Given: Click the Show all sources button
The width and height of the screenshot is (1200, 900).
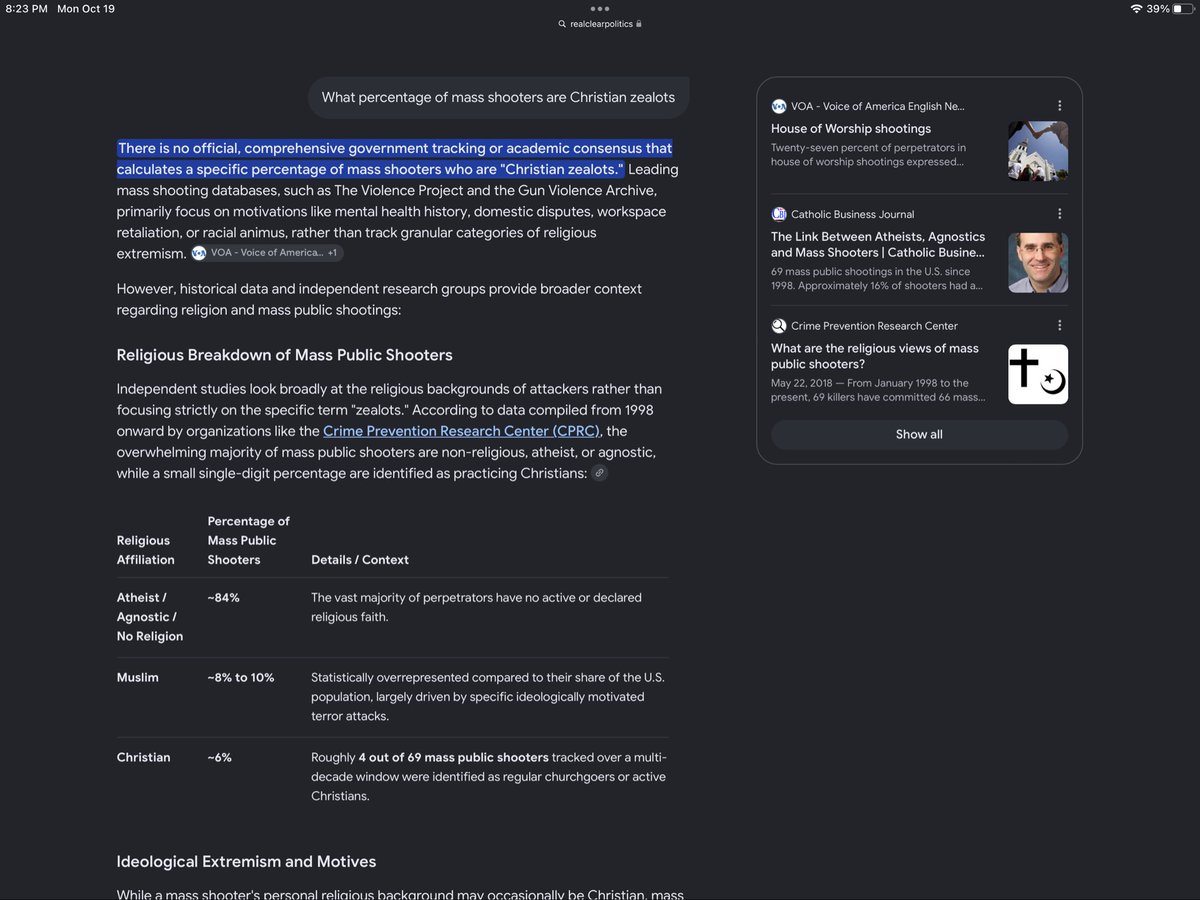Looking at the screenshot, I should 919,434.
